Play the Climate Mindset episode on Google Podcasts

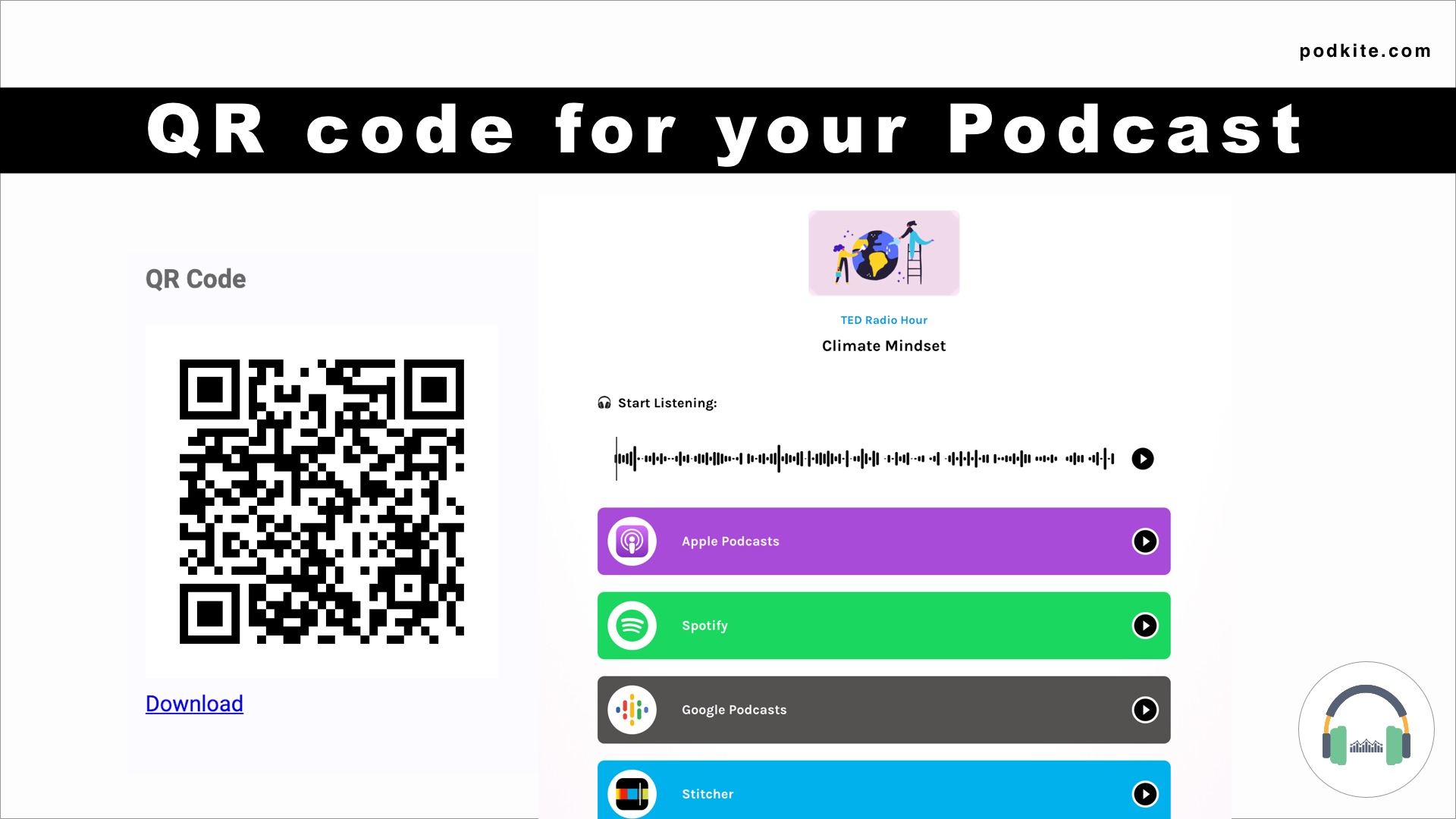point(1145,709)
